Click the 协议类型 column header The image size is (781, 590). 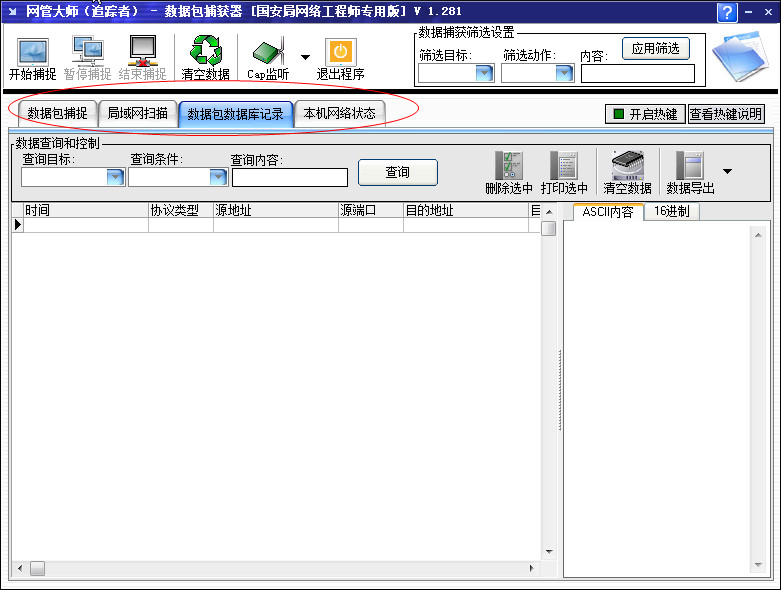(181, 211)
